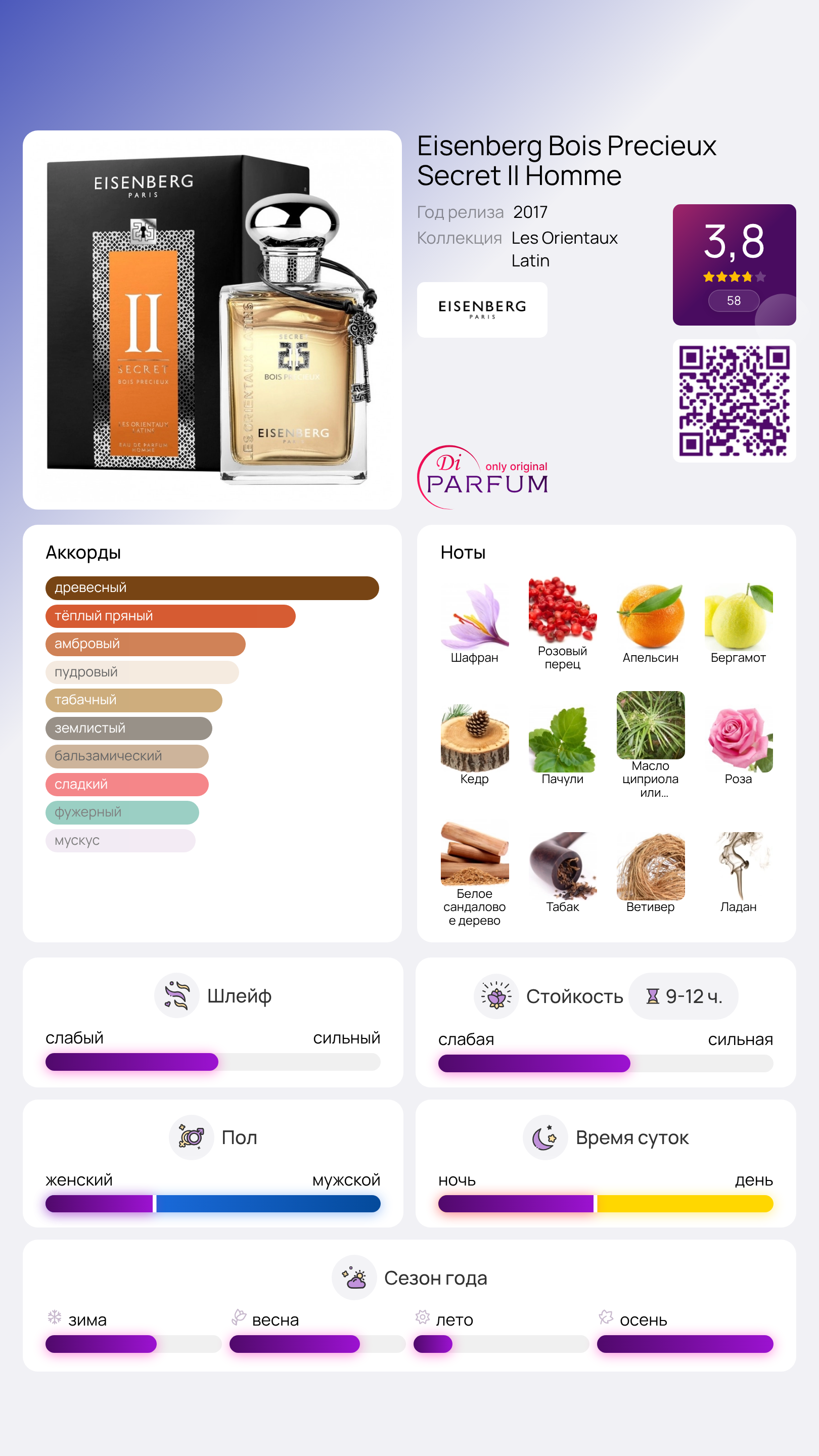Viewport: 819px width, 1456px height.
Task: Click the древесный accord bar
Action: pyautogui.click(x=212, y=588)
